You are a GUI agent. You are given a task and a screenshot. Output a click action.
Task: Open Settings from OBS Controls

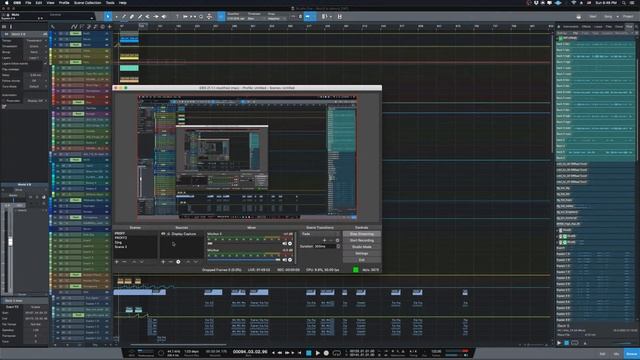point(362,253)
